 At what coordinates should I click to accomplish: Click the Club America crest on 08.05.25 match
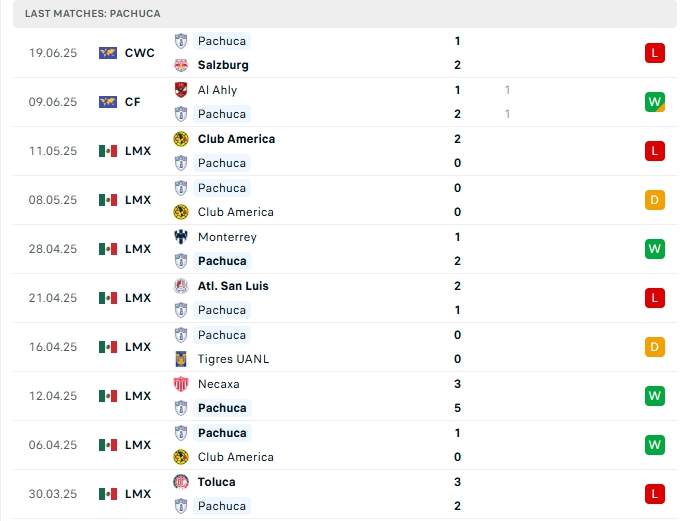coord(181,212)
